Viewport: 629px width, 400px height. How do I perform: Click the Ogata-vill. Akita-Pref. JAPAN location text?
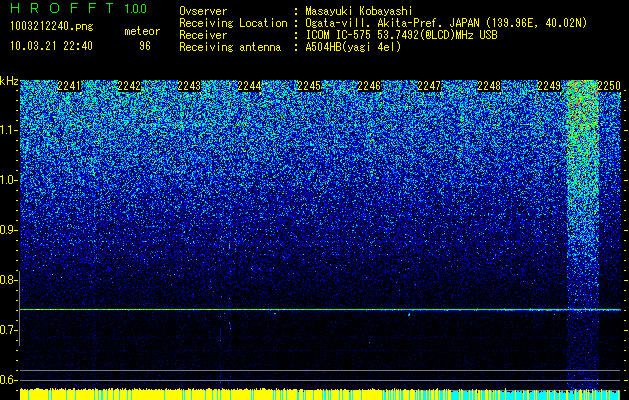446,23
